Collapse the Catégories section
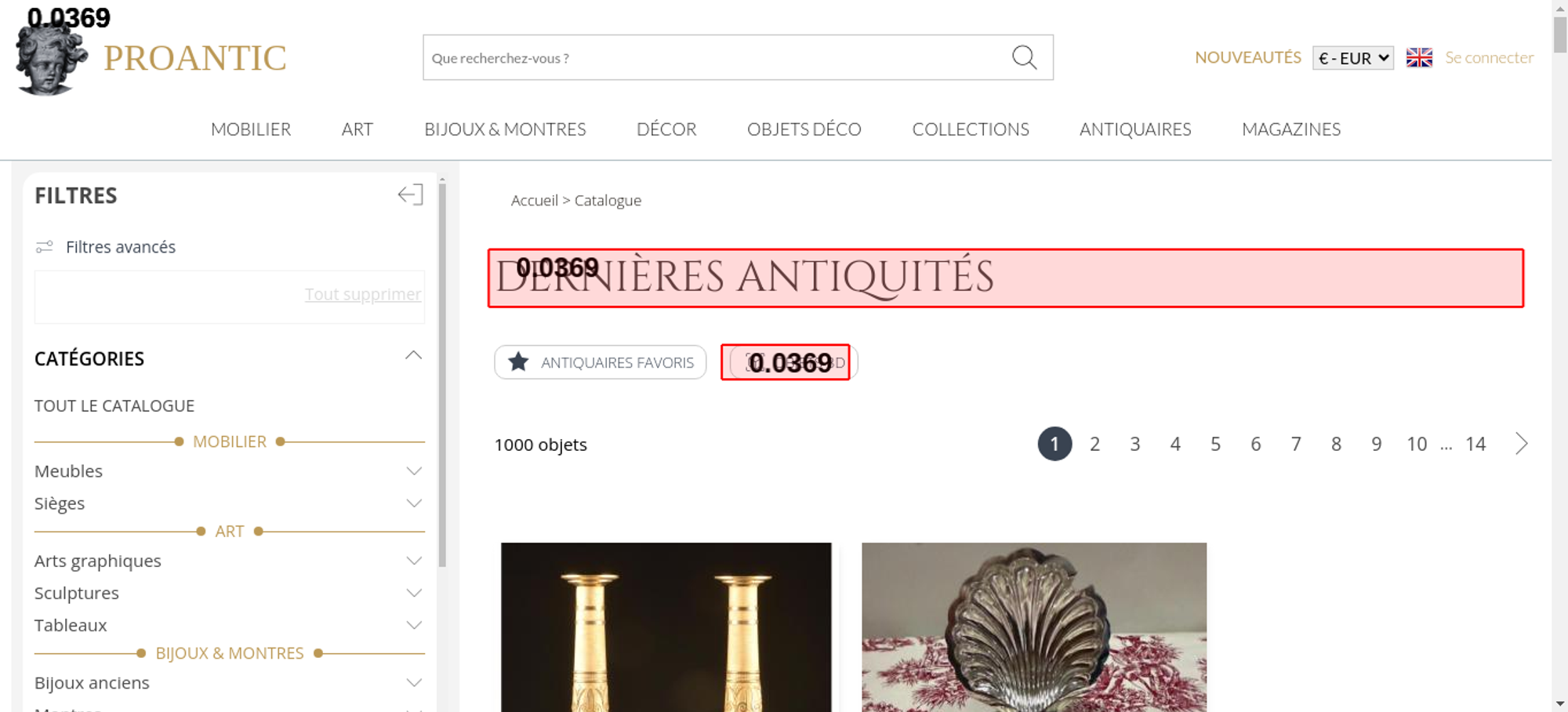Image resolution: width=1568 pixels, height=712 pixels. (x=413, y=356)
